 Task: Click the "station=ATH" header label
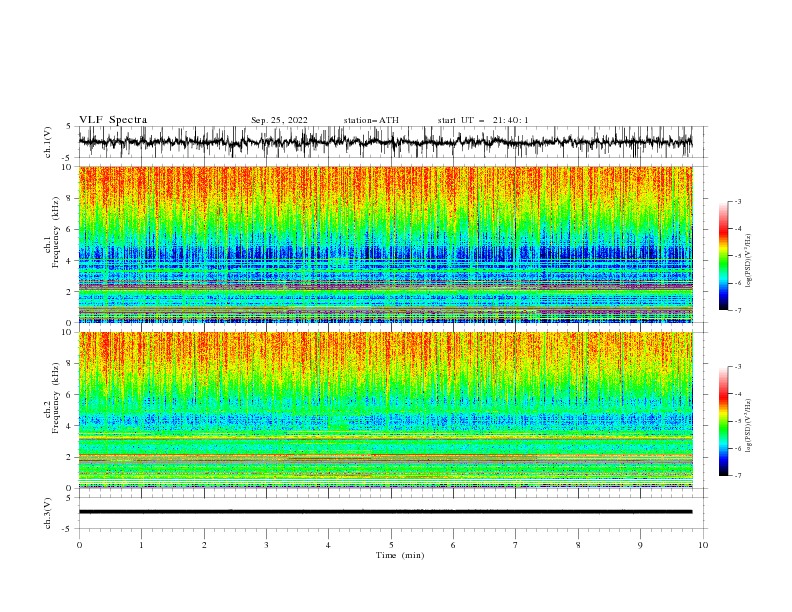pyautogui.click(x=371, y=120)
